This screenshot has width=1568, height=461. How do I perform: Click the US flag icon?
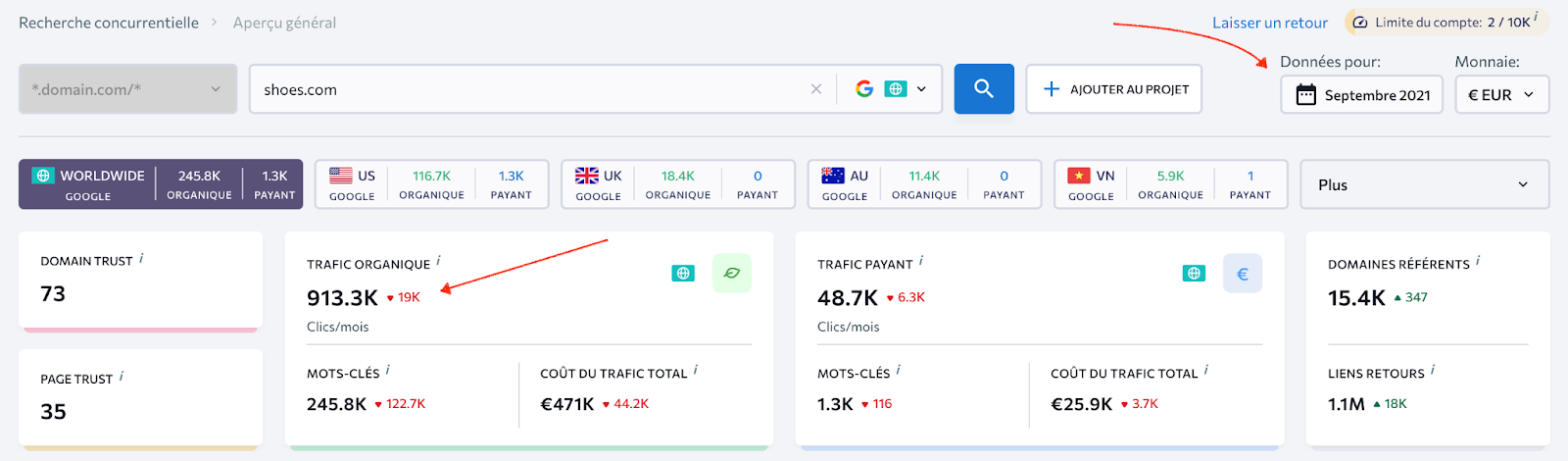tap(341, 176)
